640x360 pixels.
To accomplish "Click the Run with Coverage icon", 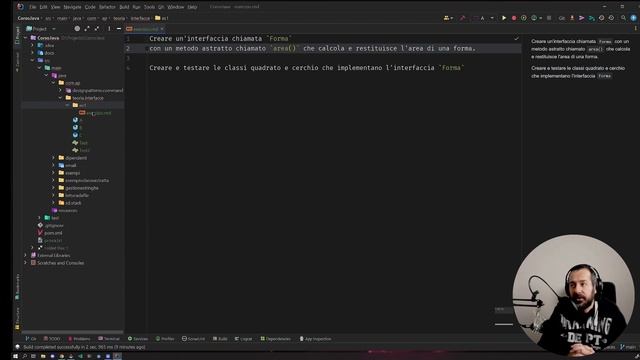I will tap(524, 18).
